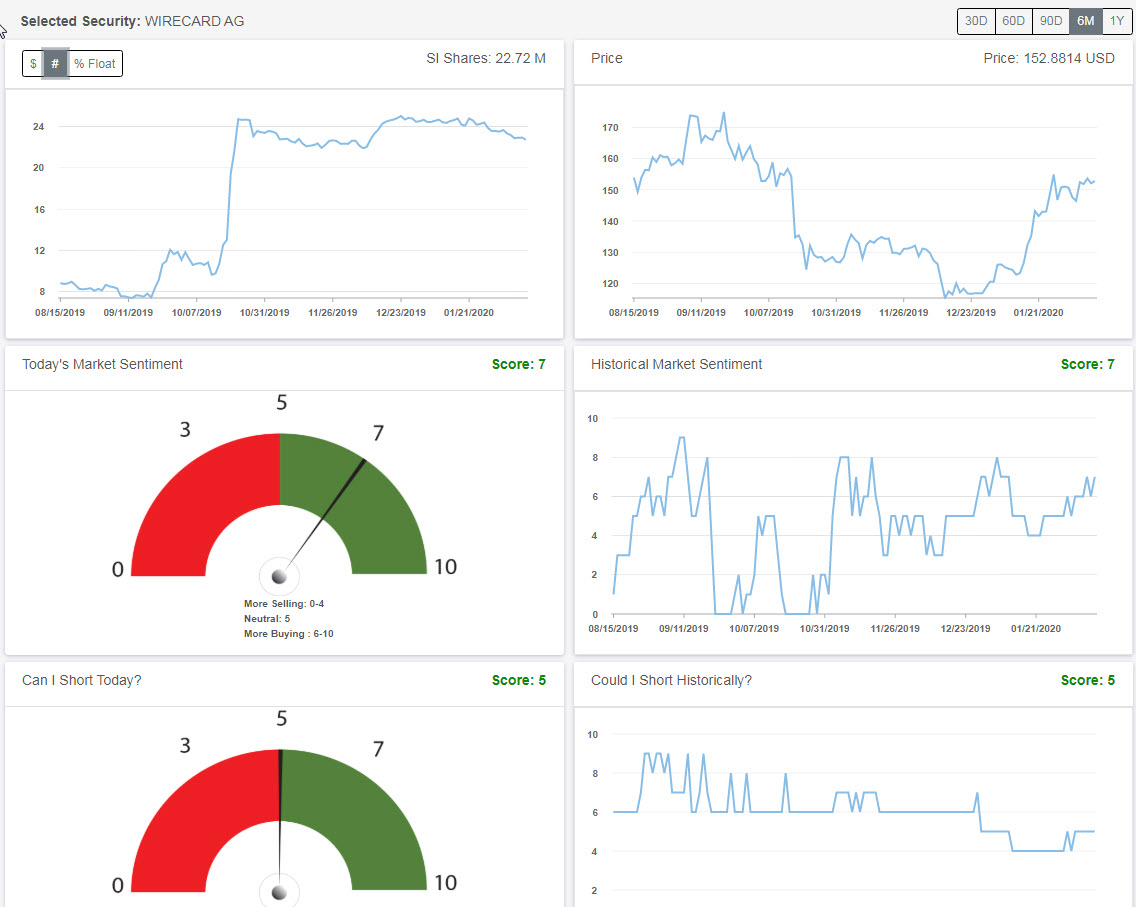Click the Price value readout
The width and height of the screenshot is (1136, 907).
[x=1048, y=58]
